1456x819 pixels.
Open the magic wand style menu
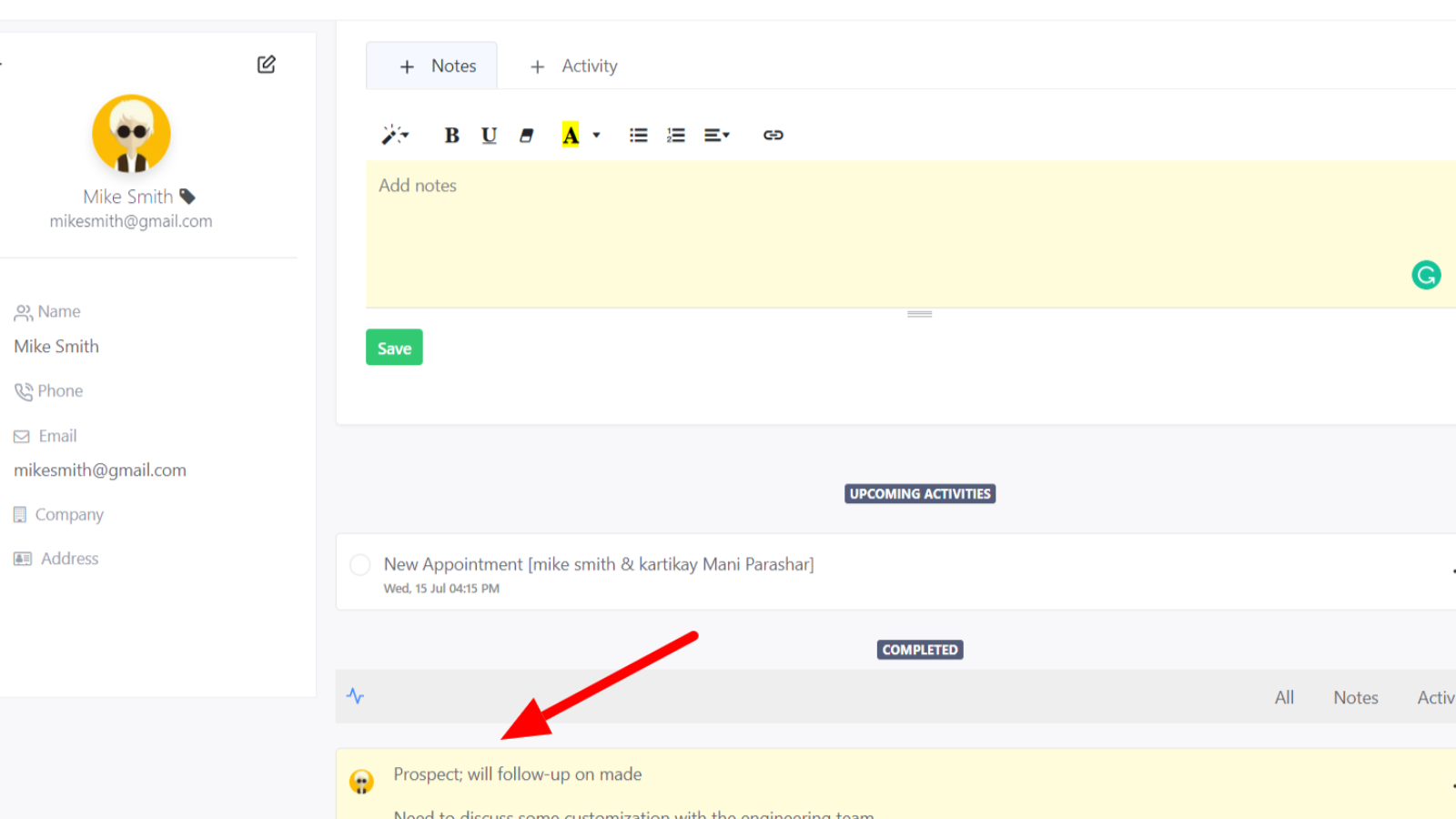pyautogui.click(x=394, y=136)
